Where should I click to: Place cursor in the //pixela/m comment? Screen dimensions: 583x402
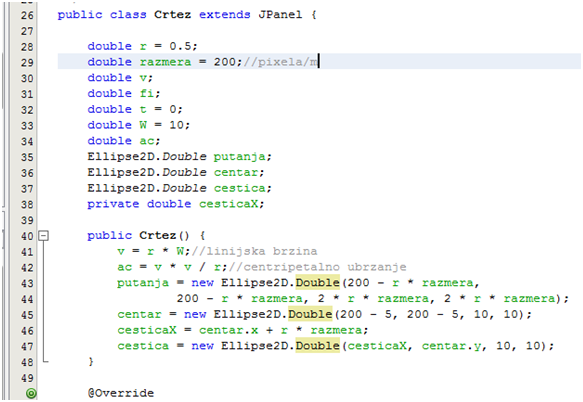(x=281, y=62)
